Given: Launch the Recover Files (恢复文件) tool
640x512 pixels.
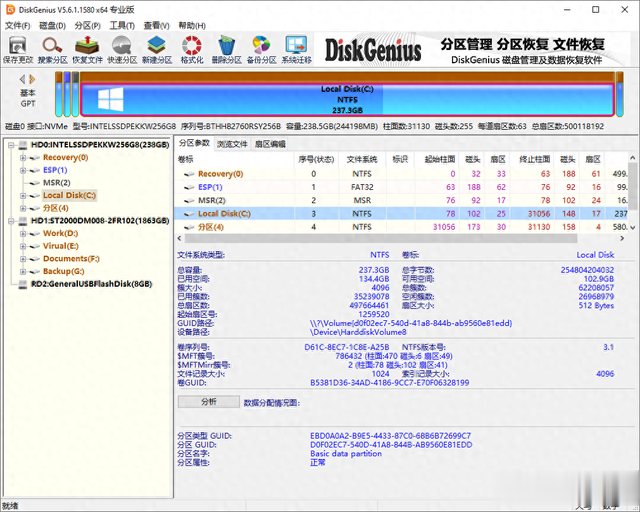Looking at the screenshot, I should pos(87,49).
